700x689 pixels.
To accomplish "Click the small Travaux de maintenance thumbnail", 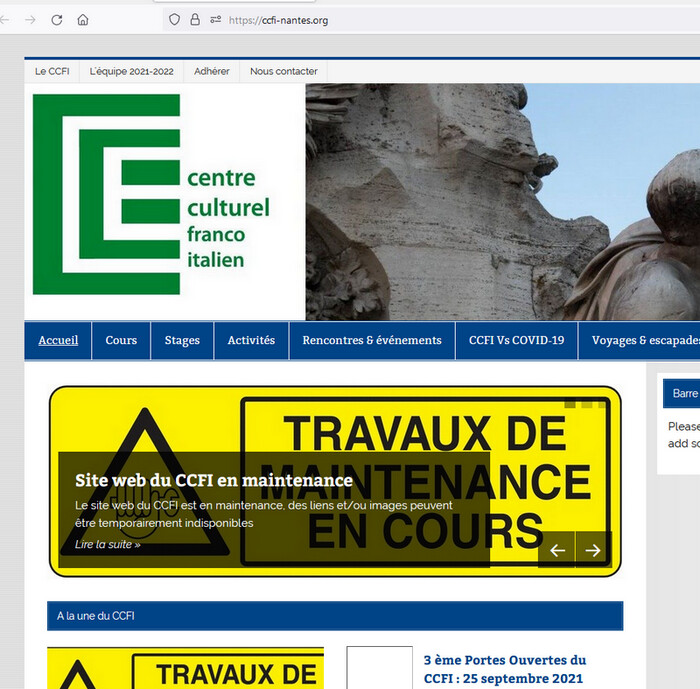I will pos(185,668).
